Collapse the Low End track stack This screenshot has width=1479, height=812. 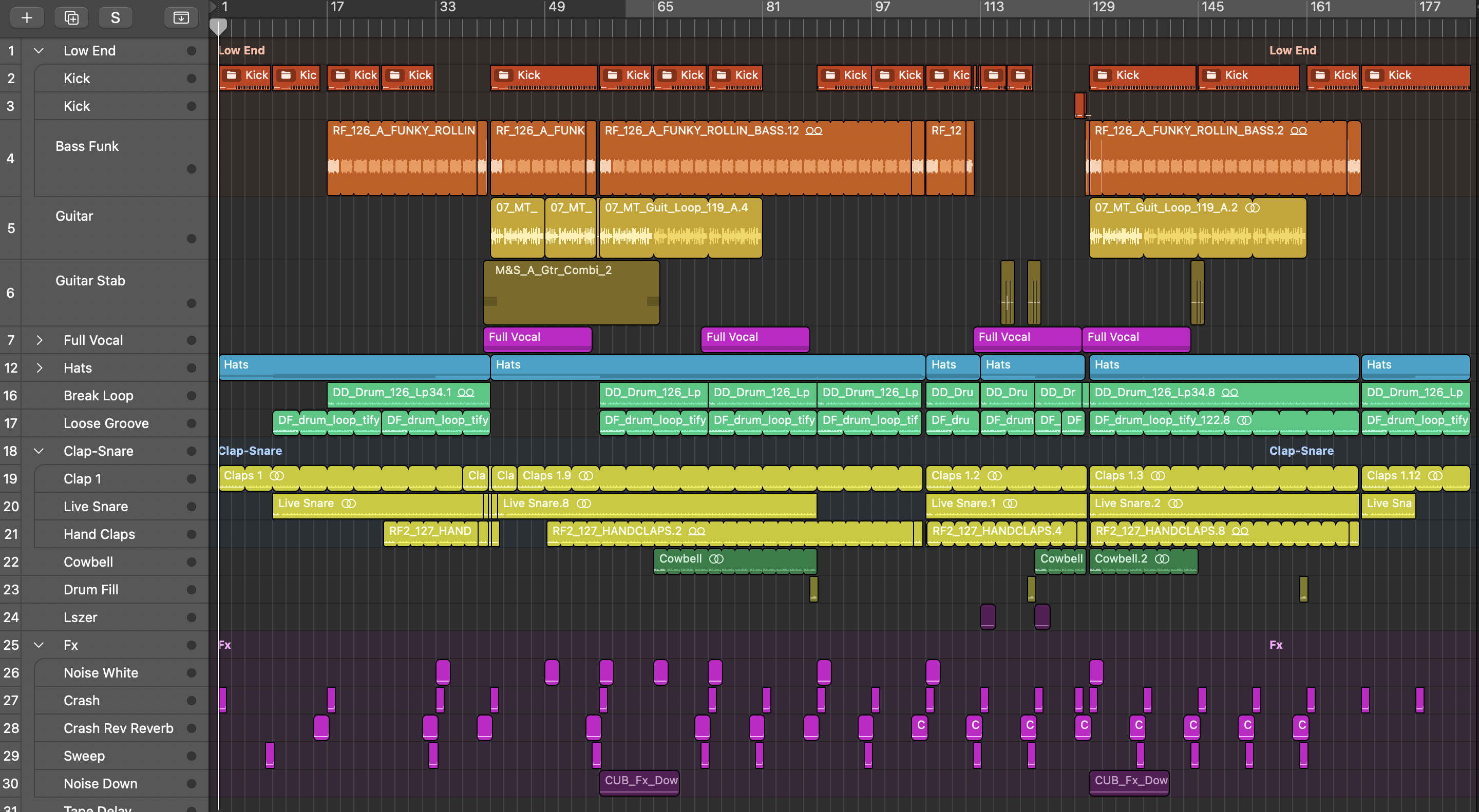39,50
